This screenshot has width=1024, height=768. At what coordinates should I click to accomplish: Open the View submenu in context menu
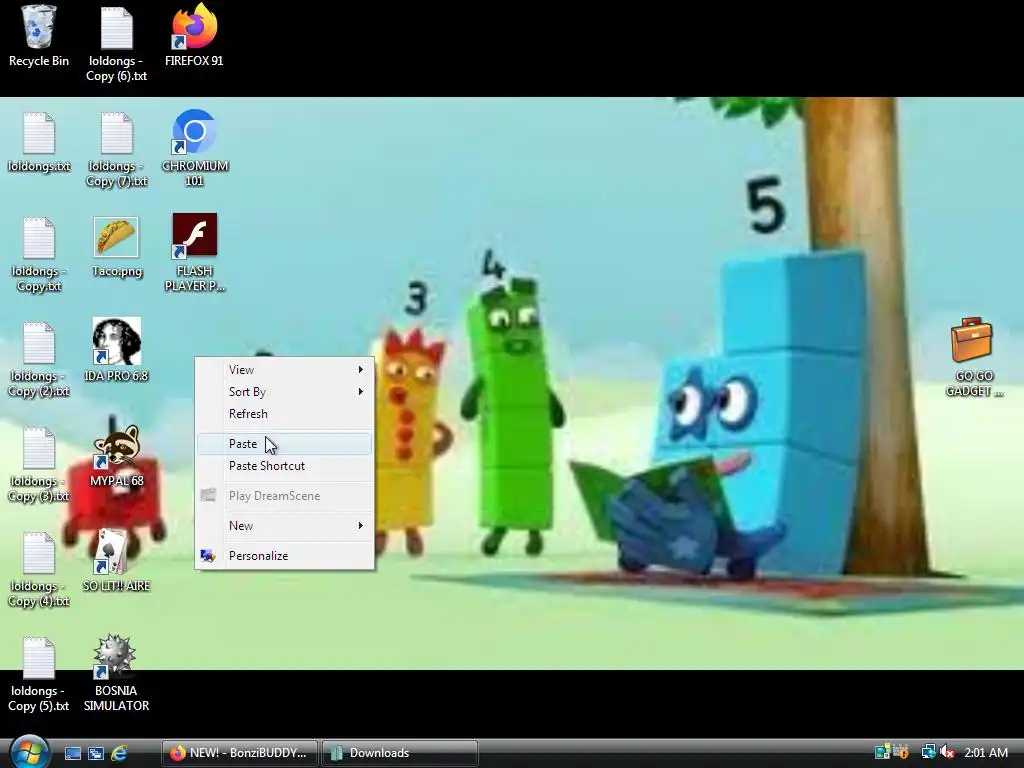(285, 370)
